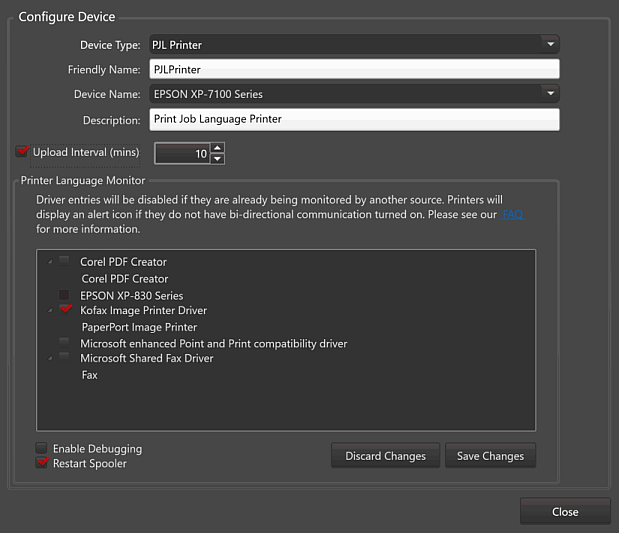619x533 pixels.
Task: Check Microsoft enhanced Point and Print checkbox
Action: click(x=64, y=342)
